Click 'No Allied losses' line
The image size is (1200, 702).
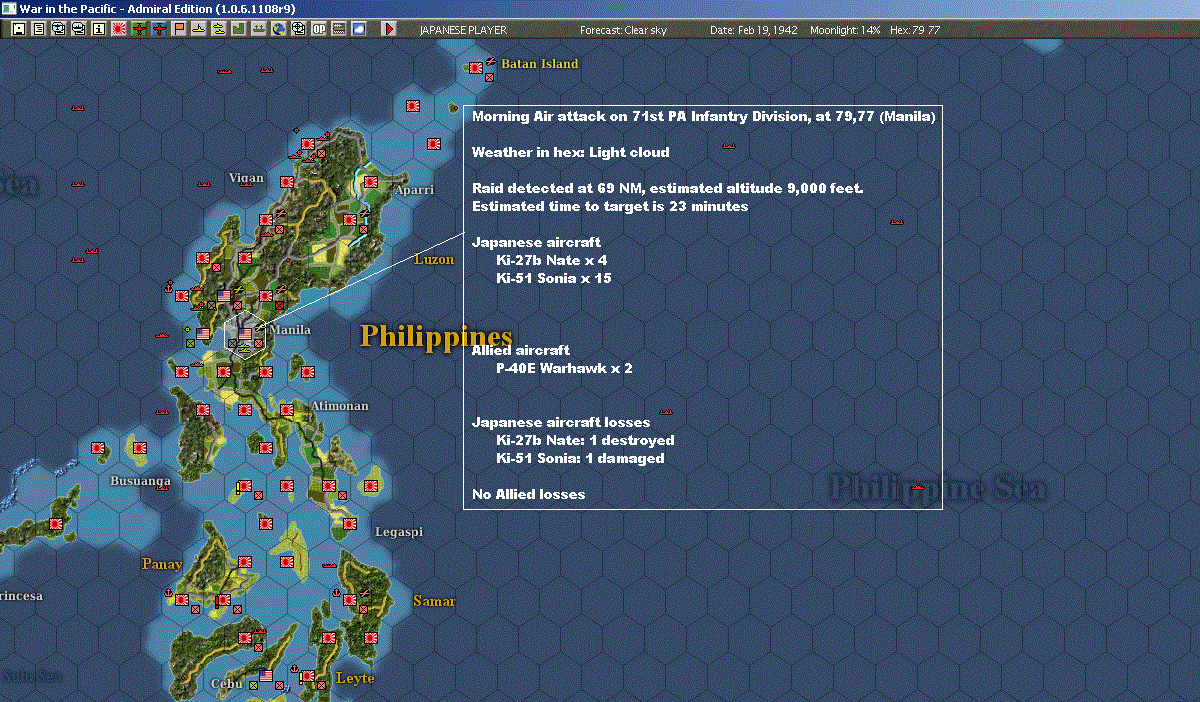(528, 494)
